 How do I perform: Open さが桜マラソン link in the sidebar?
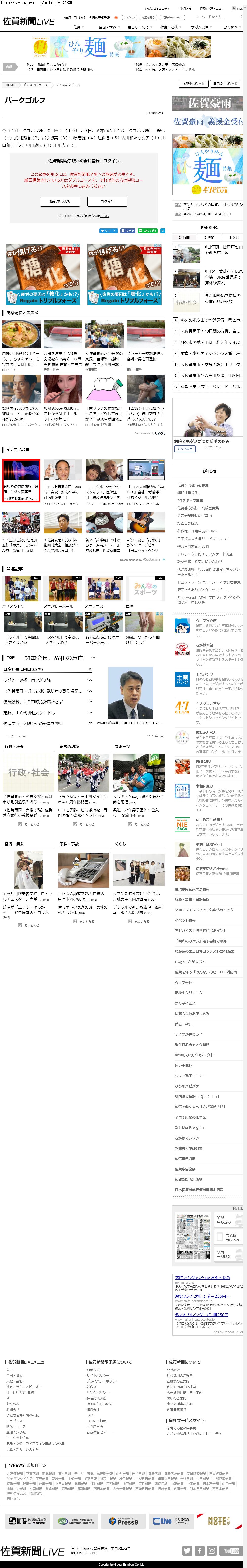187,1138
